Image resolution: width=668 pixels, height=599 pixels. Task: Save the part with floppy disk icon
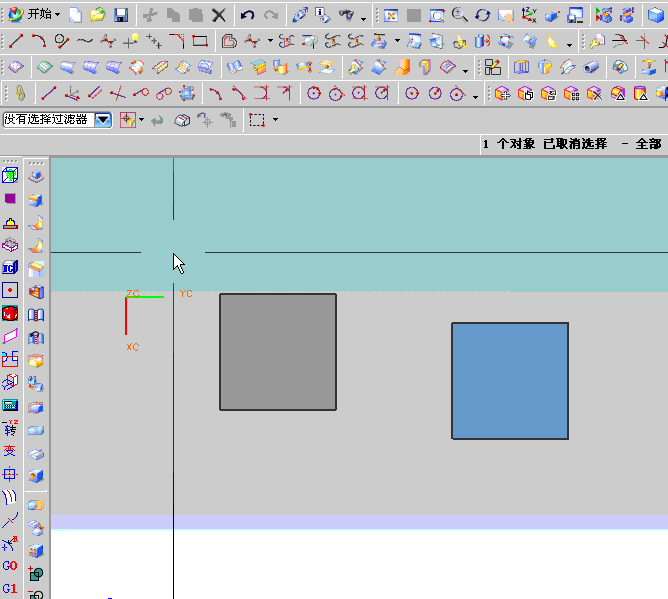(x=120, y=15)
